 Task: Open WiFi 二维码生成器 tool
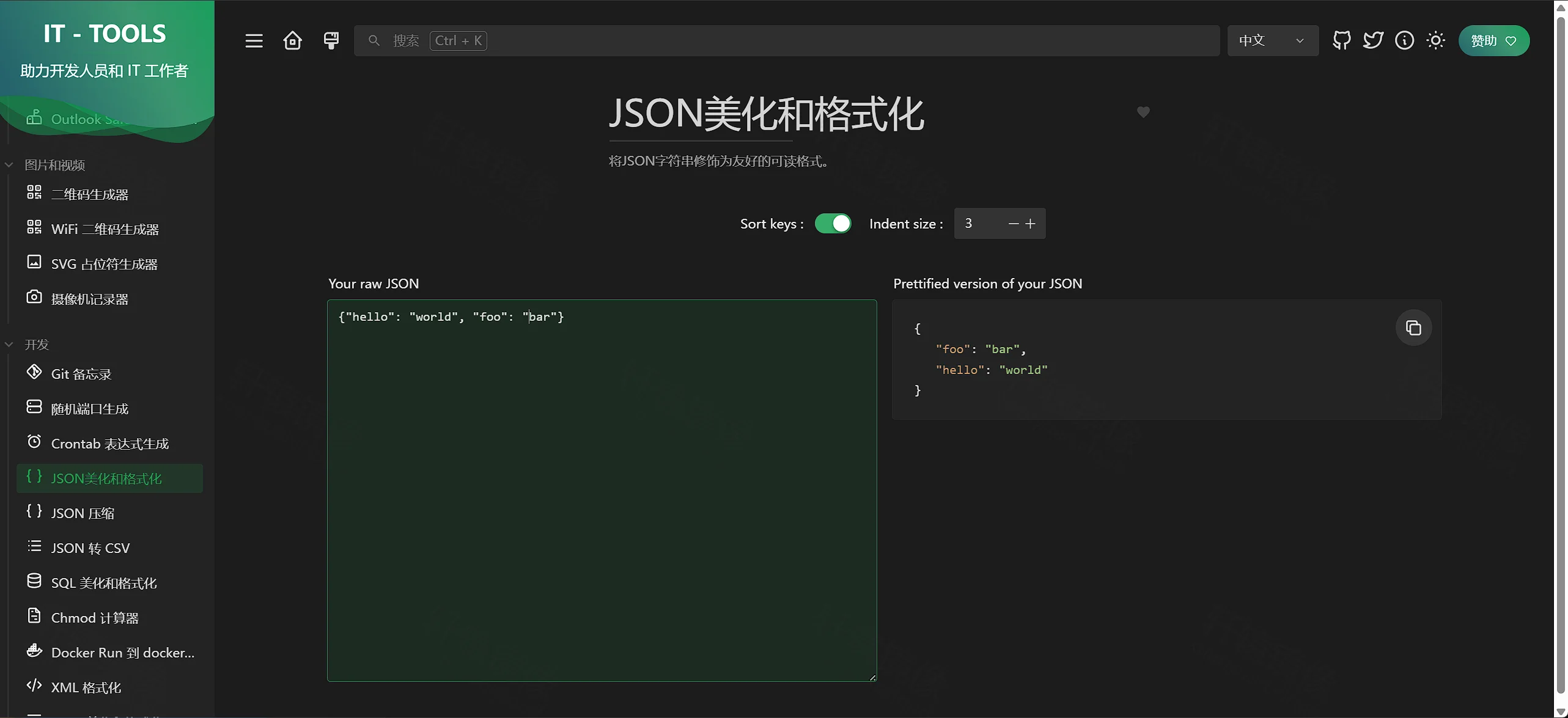point(110,229)
